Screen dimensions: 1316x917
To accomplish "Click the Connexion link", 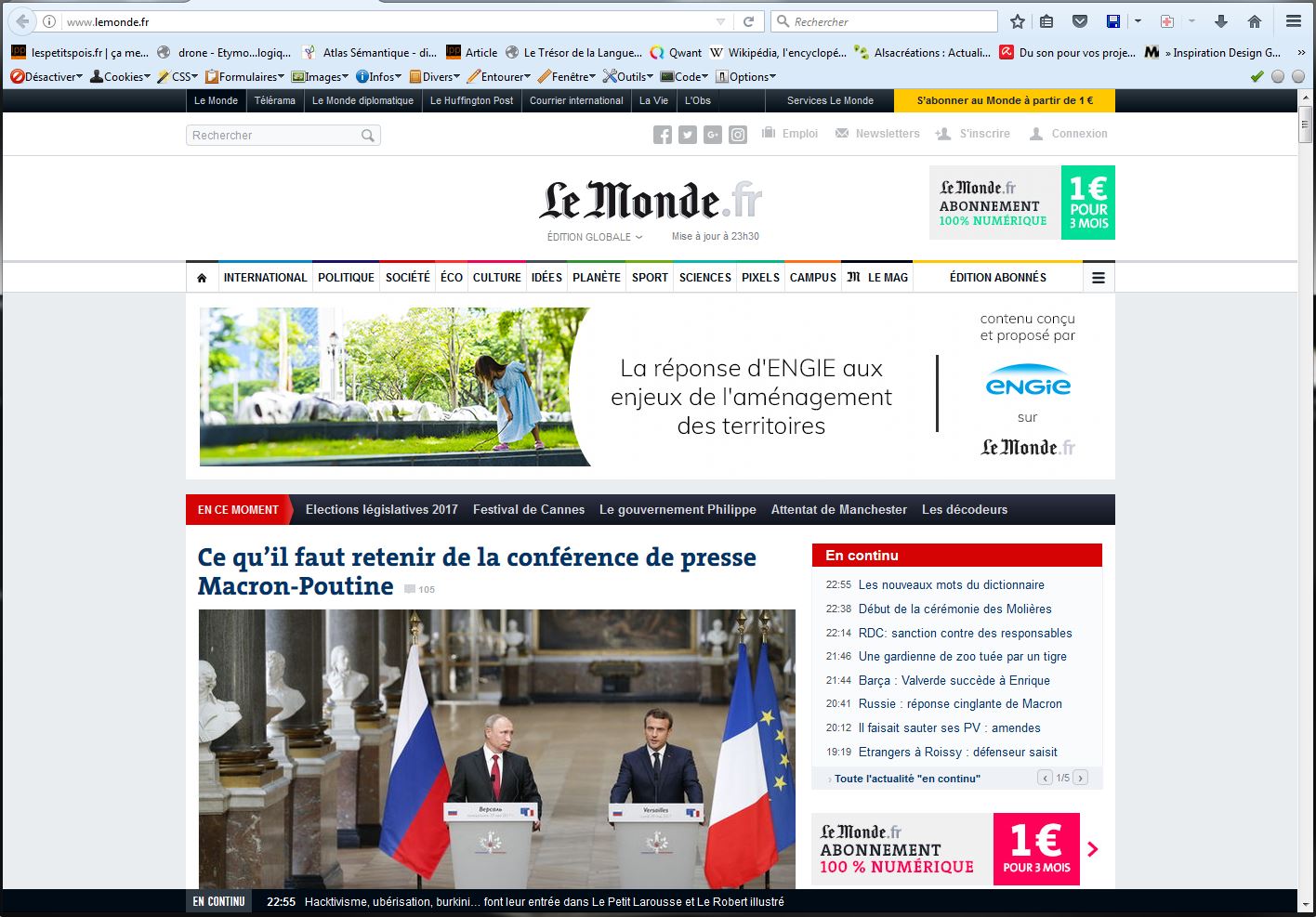I will [x=1069, y=134].
